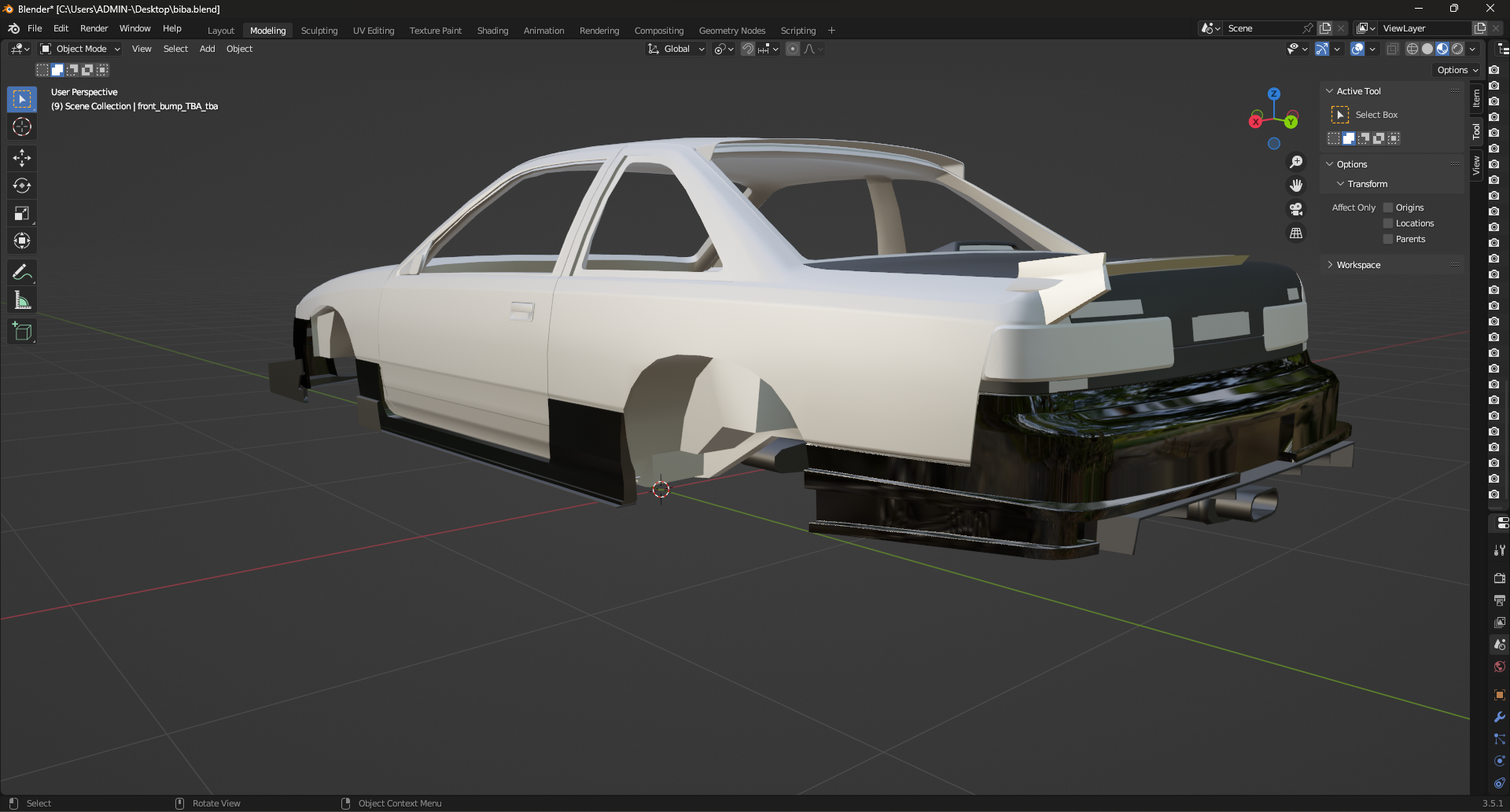Image resolution: width=1510 pixels, height=812 pixels.
Task: Open the Render menu
Action: (x=94, y=28)
